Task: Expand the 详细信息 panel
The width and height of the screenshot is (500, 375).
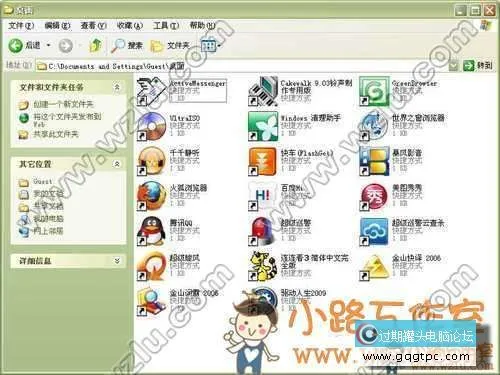Action: point(117,261)
